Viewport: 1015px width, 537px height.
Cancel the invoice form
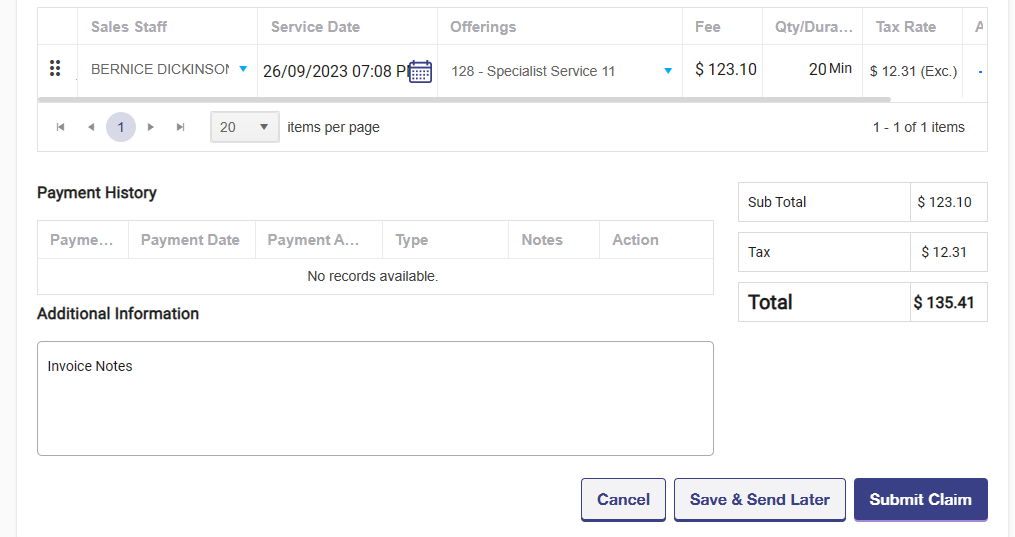click(x=623, y=500)
